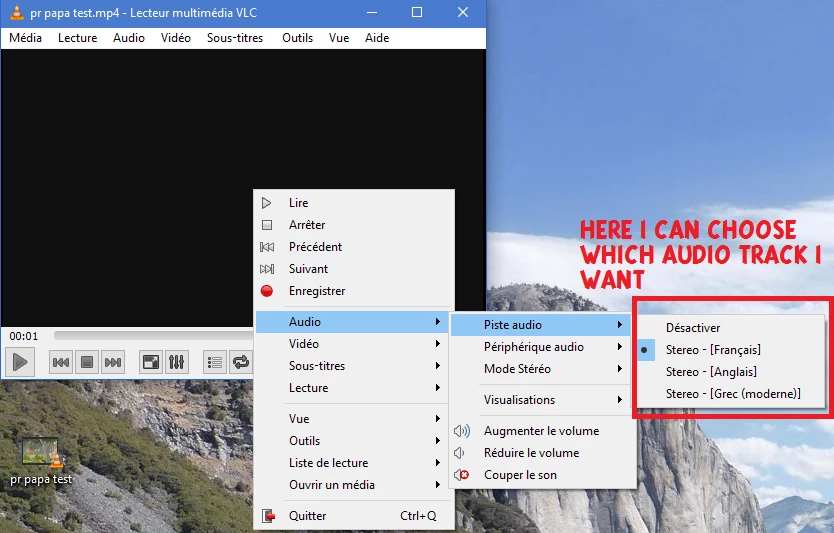Click the Play triangle icon beside Lire
Screen dimensions: 834x533
[x=267, y=203]
